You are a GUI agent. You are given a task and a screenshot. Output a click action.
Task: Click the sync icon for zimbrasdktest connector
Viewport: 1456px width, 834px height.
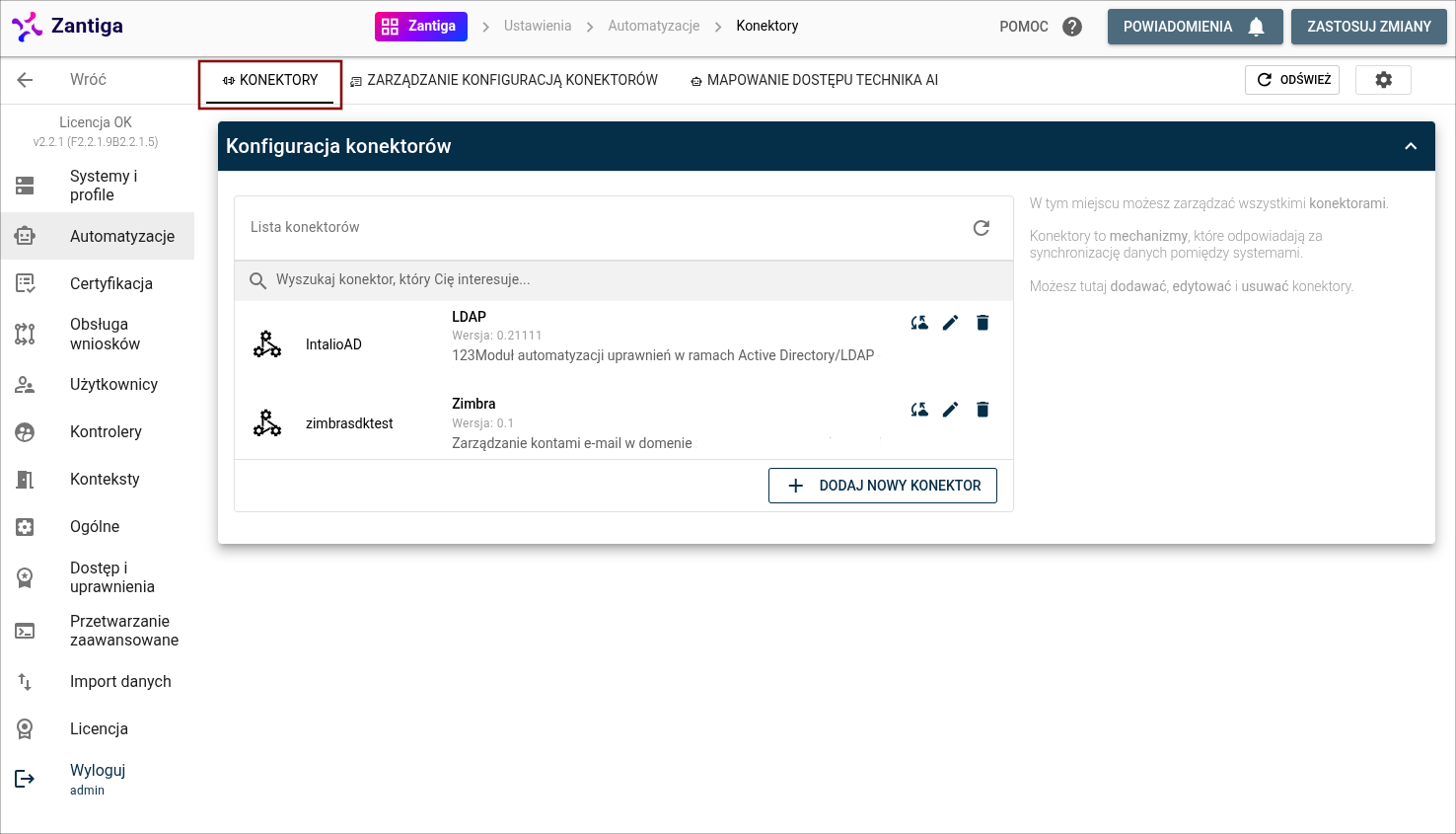(919, 410)
